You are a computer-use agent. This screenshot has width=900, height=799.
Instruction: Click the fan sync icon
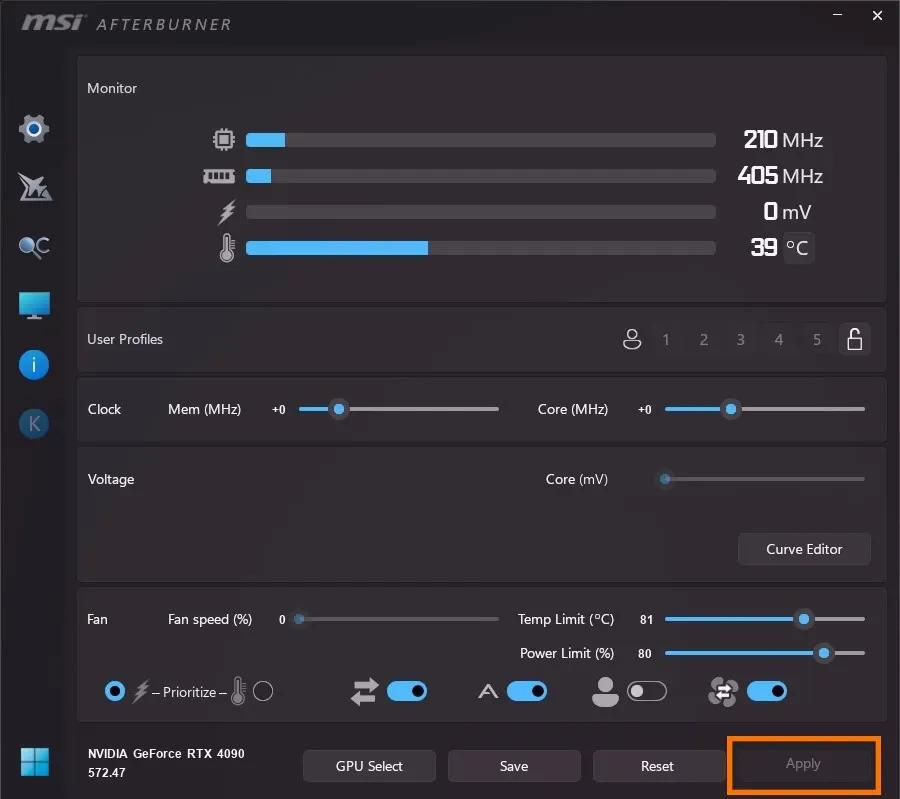723,691
